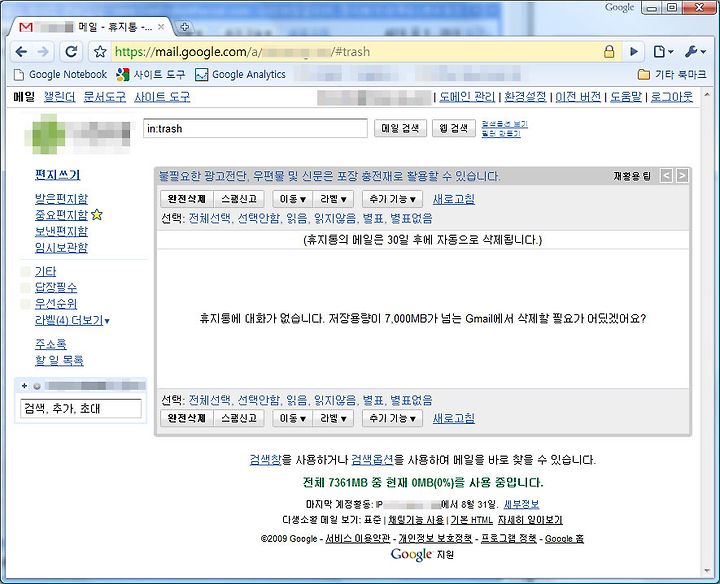Show the next tip with the right arrow

[x=682, y=175]
